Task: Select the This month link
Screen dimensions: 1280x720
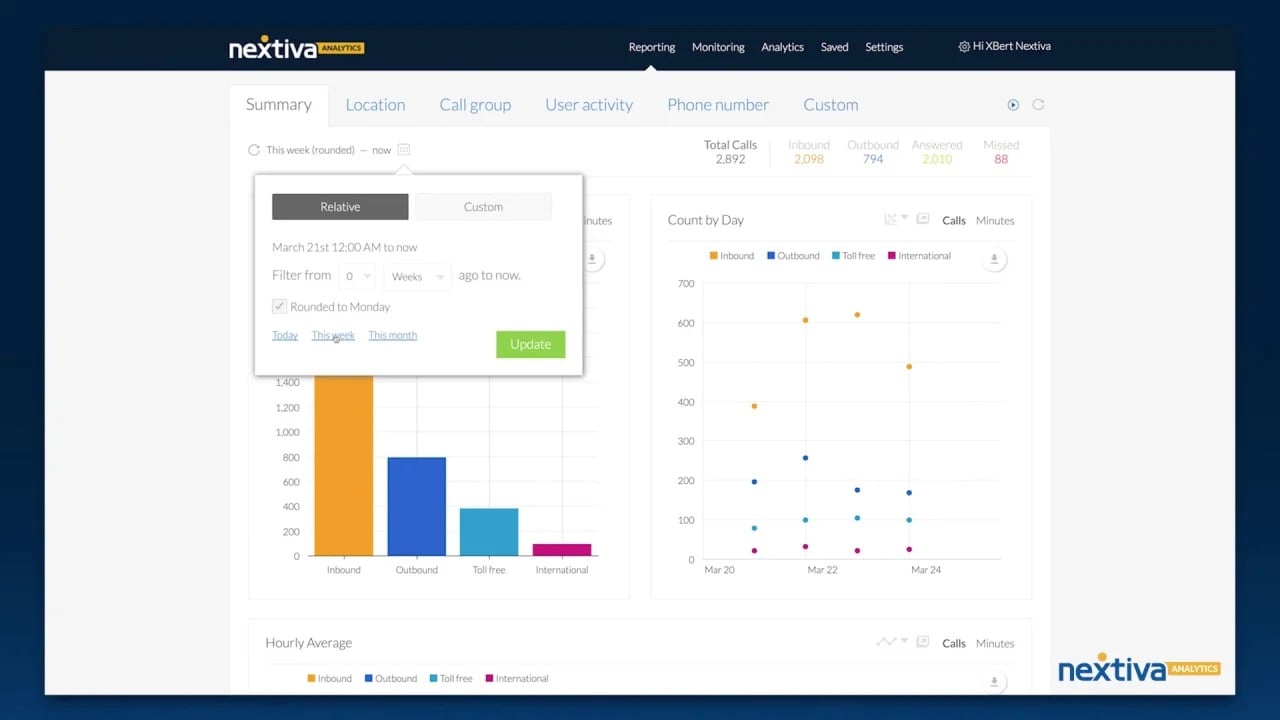Action: pos(392,335)
